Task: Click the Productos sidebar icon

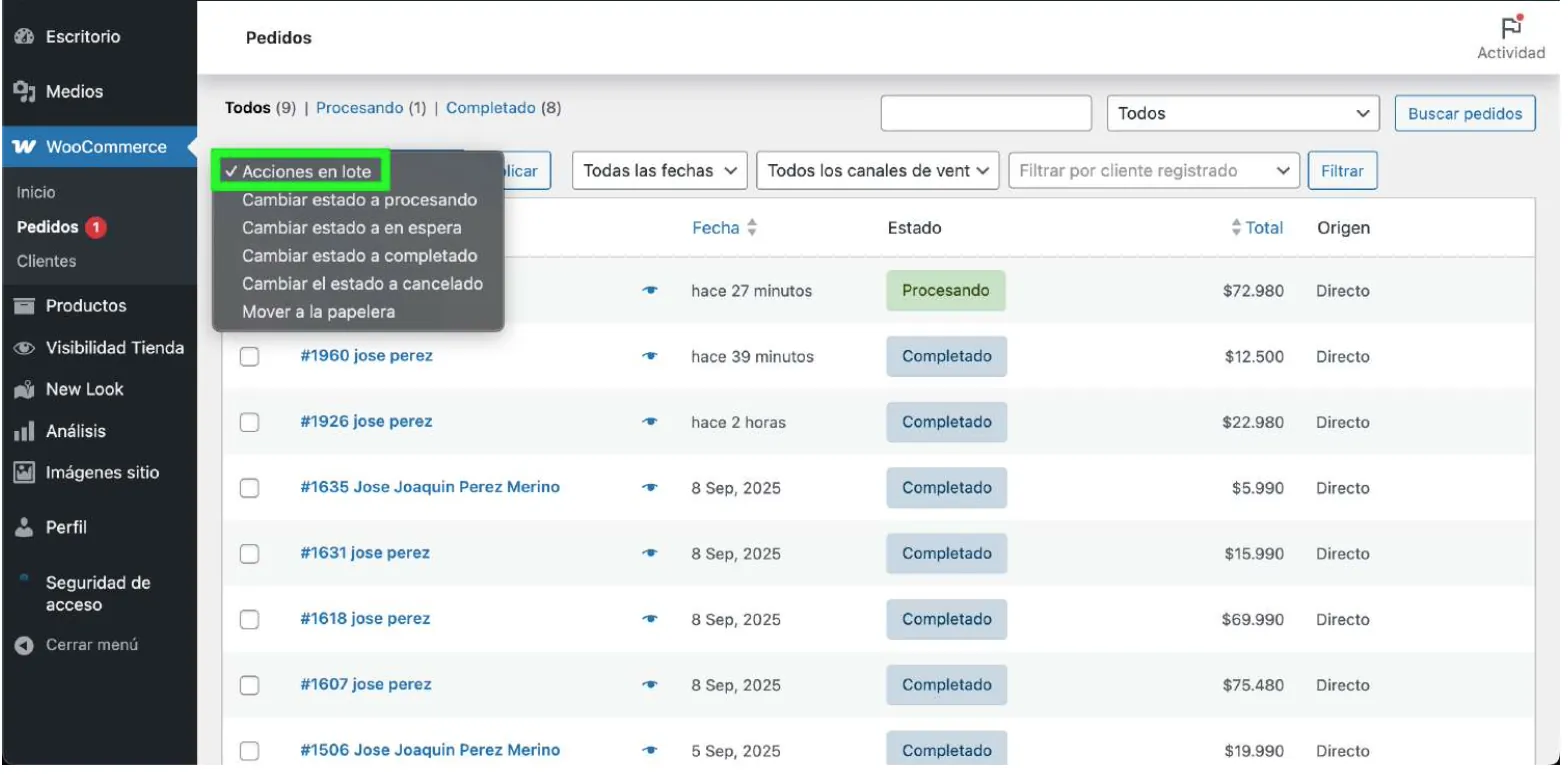Action: point(24,306)
